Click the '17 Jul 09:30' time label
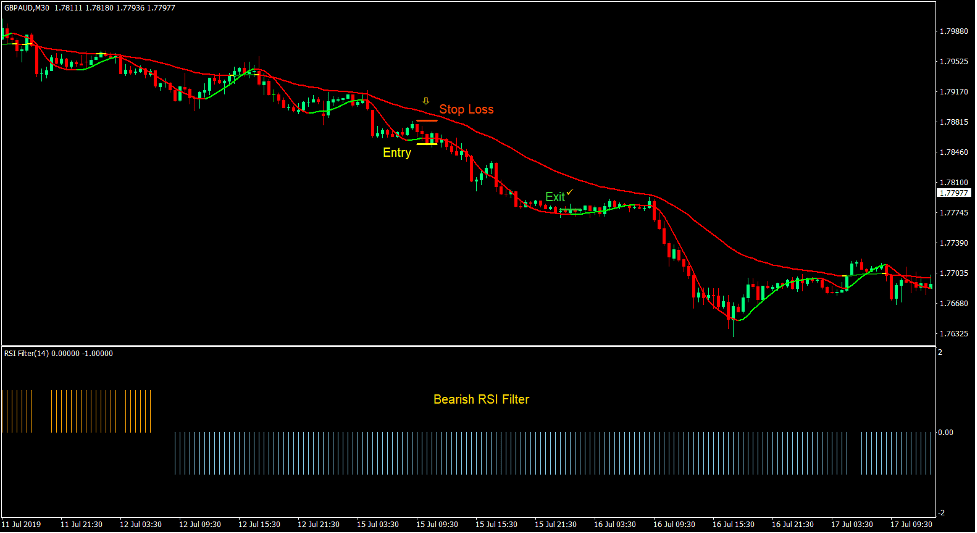The height and width of the screenshot is (533, 977). tap(911, 524)
